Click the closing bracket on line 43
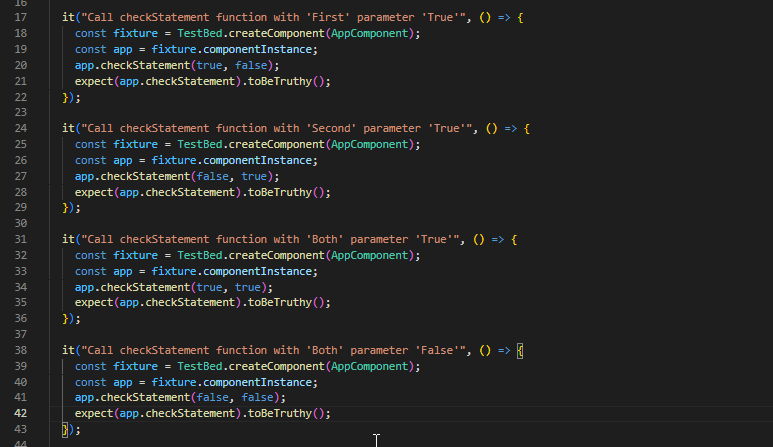This screenshot has width=773, height=447. pos(65,429)
